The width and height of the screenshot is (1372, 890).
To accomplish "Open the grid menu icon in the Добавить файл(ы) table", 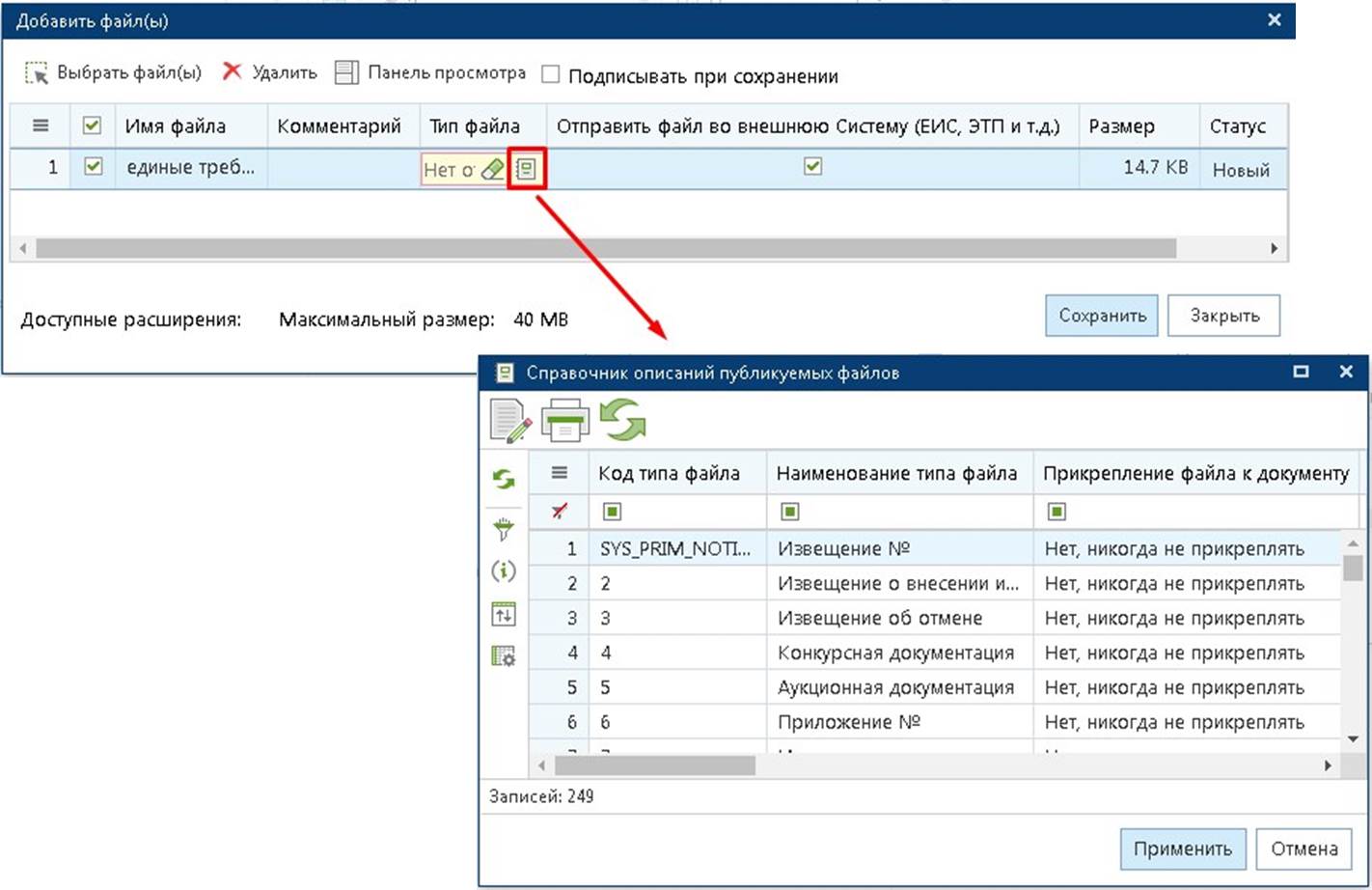I will pos(41,125).
